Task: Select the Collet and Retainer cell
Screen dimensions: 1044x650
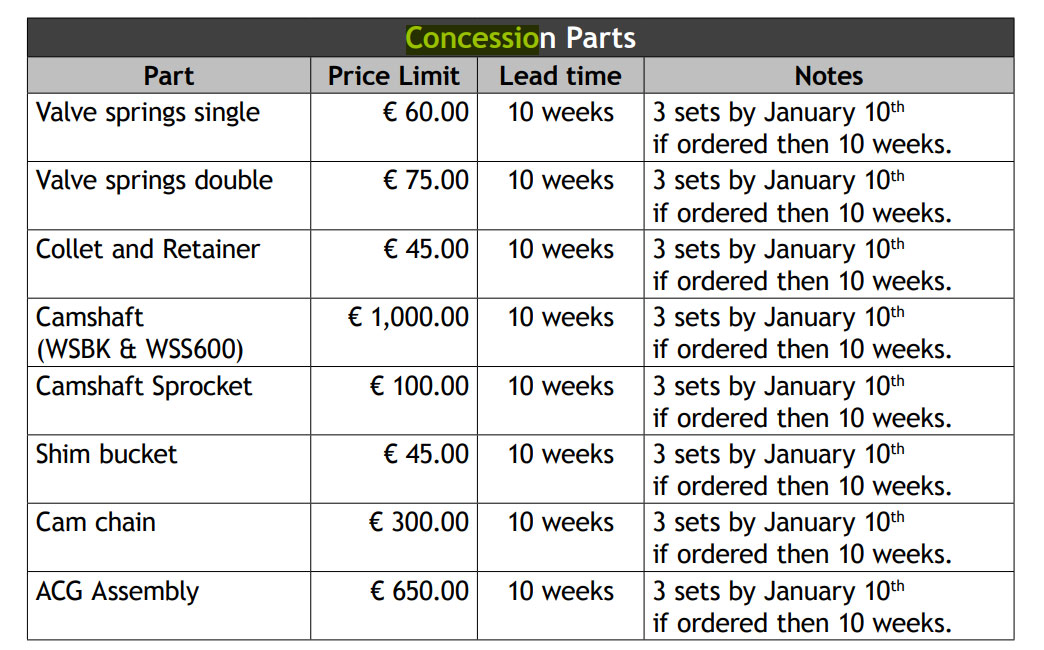Action: click(x=169, y=264)
